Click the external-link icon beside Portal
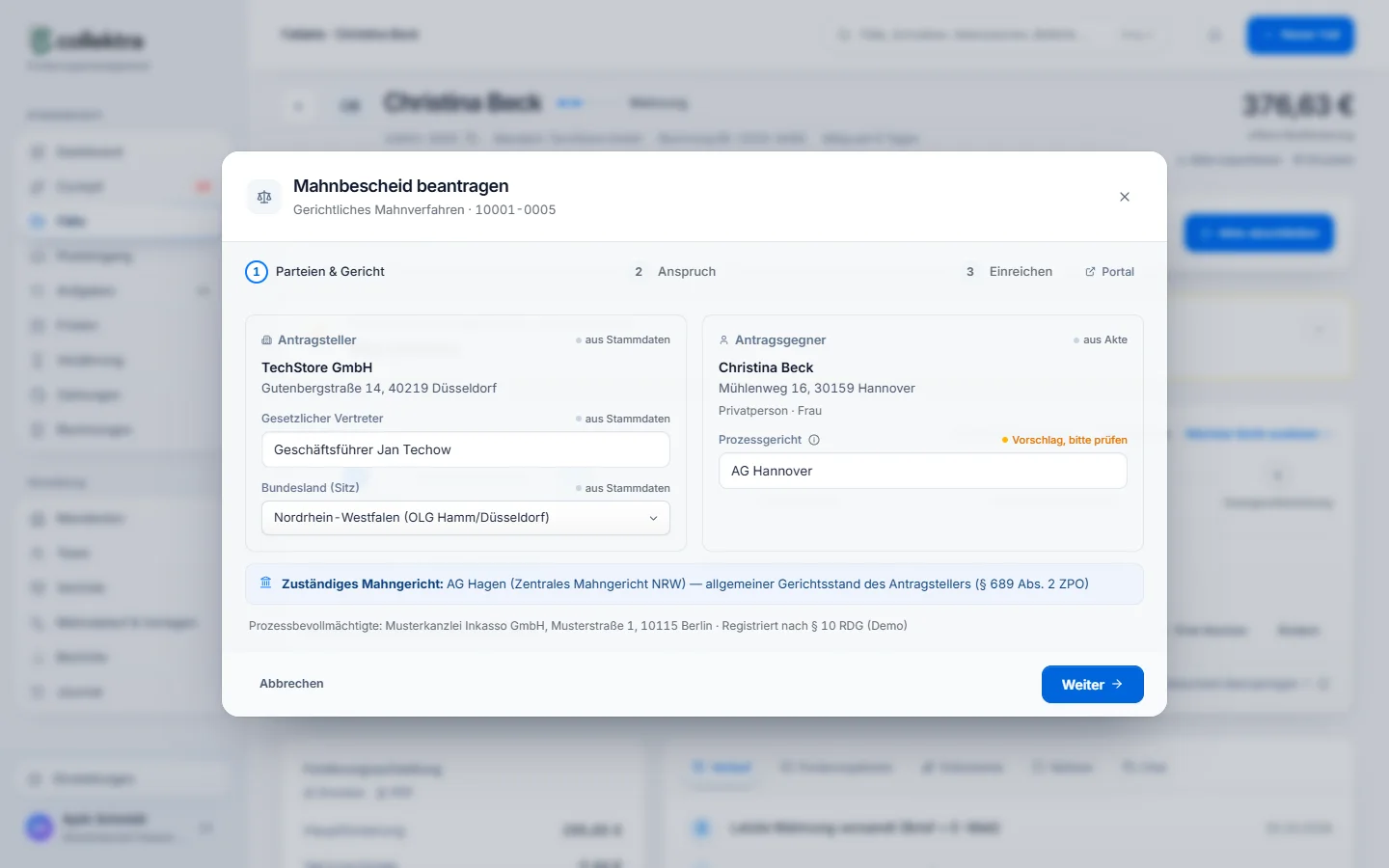The width and height of the screenshot is (1389, 868). coord(1090,272)
